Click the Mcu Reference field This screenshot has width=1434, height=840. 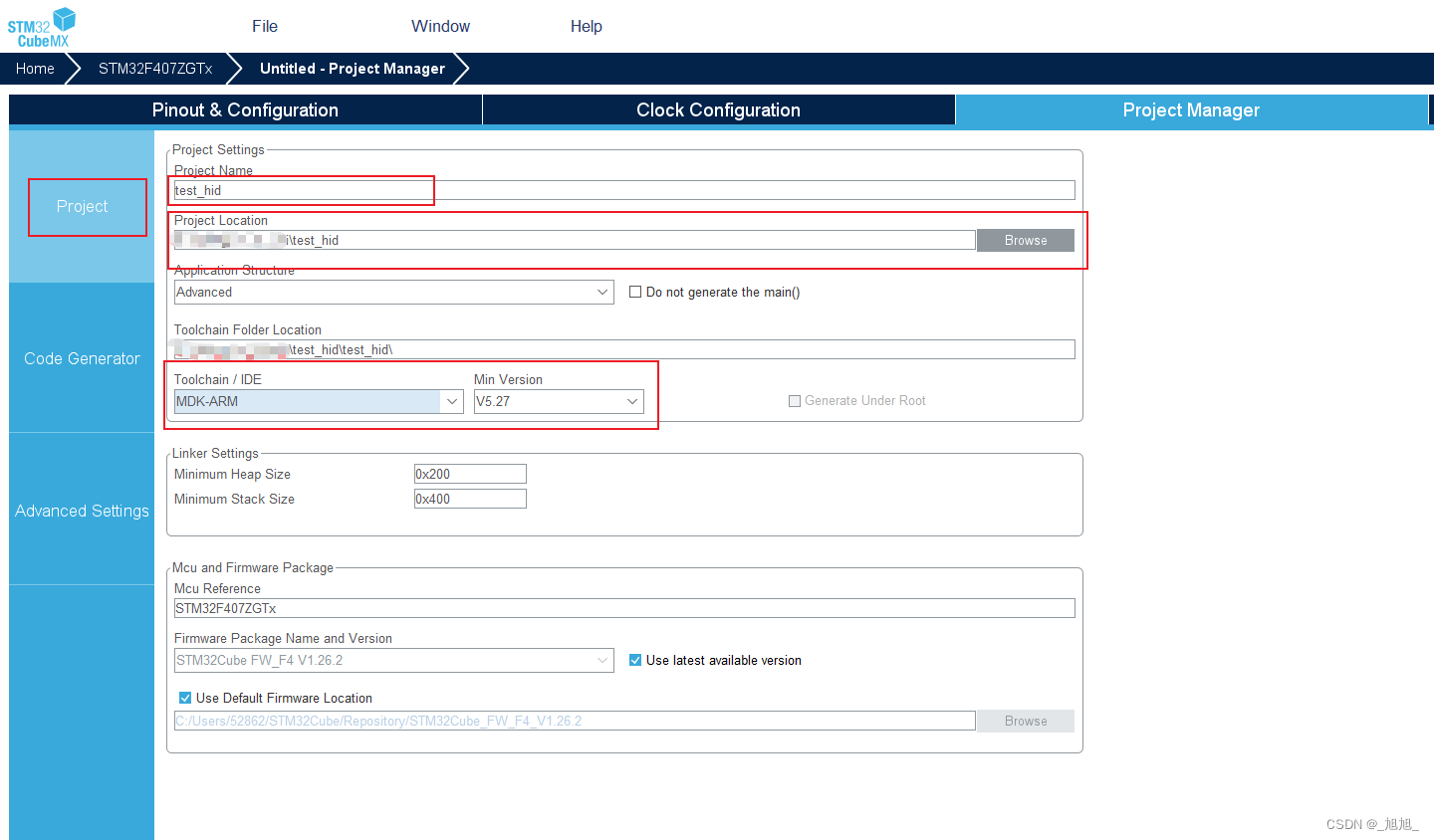click(x=624, y=608)
